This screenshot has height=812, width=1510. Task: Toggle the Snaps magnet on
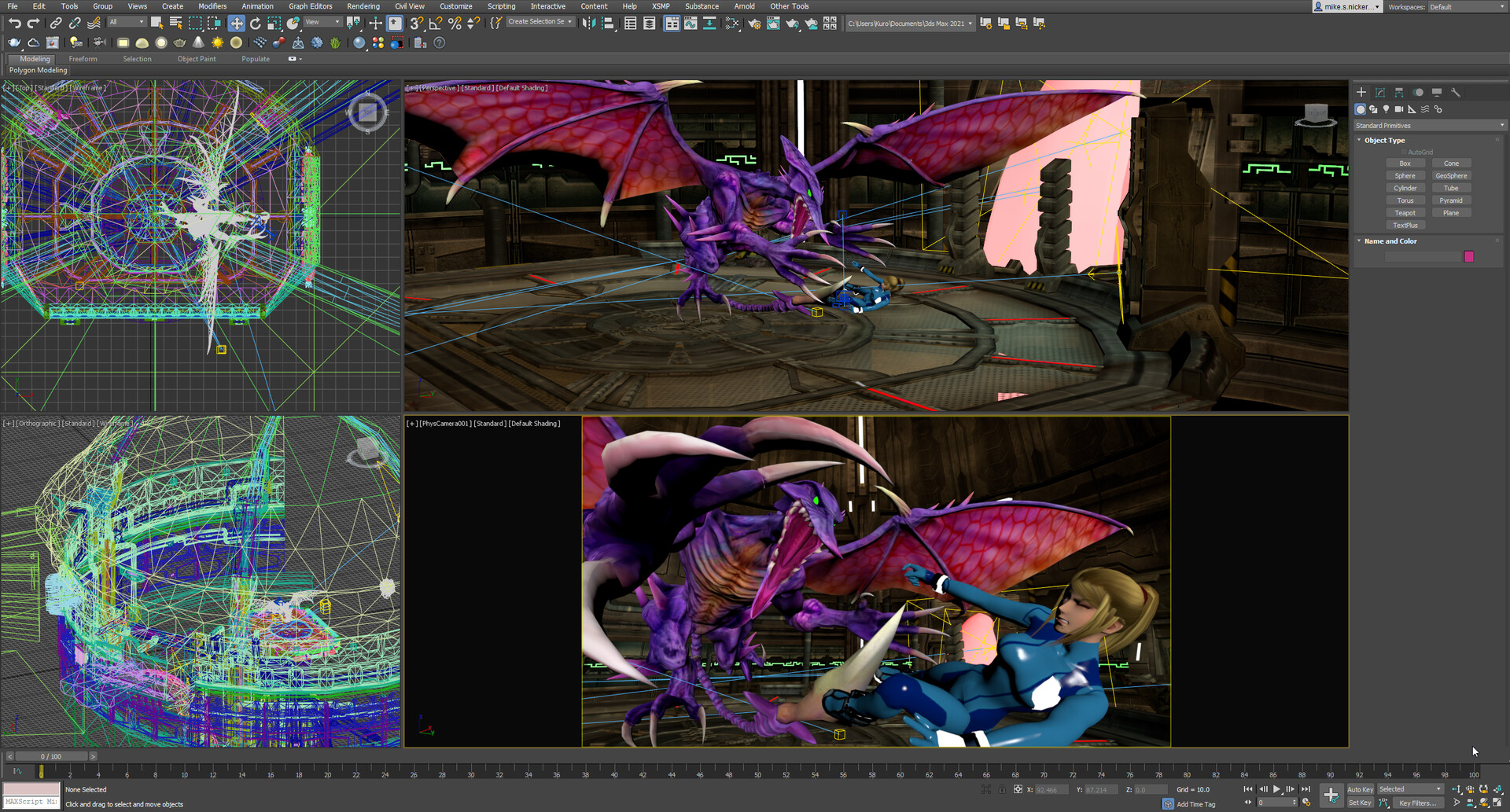417,24
